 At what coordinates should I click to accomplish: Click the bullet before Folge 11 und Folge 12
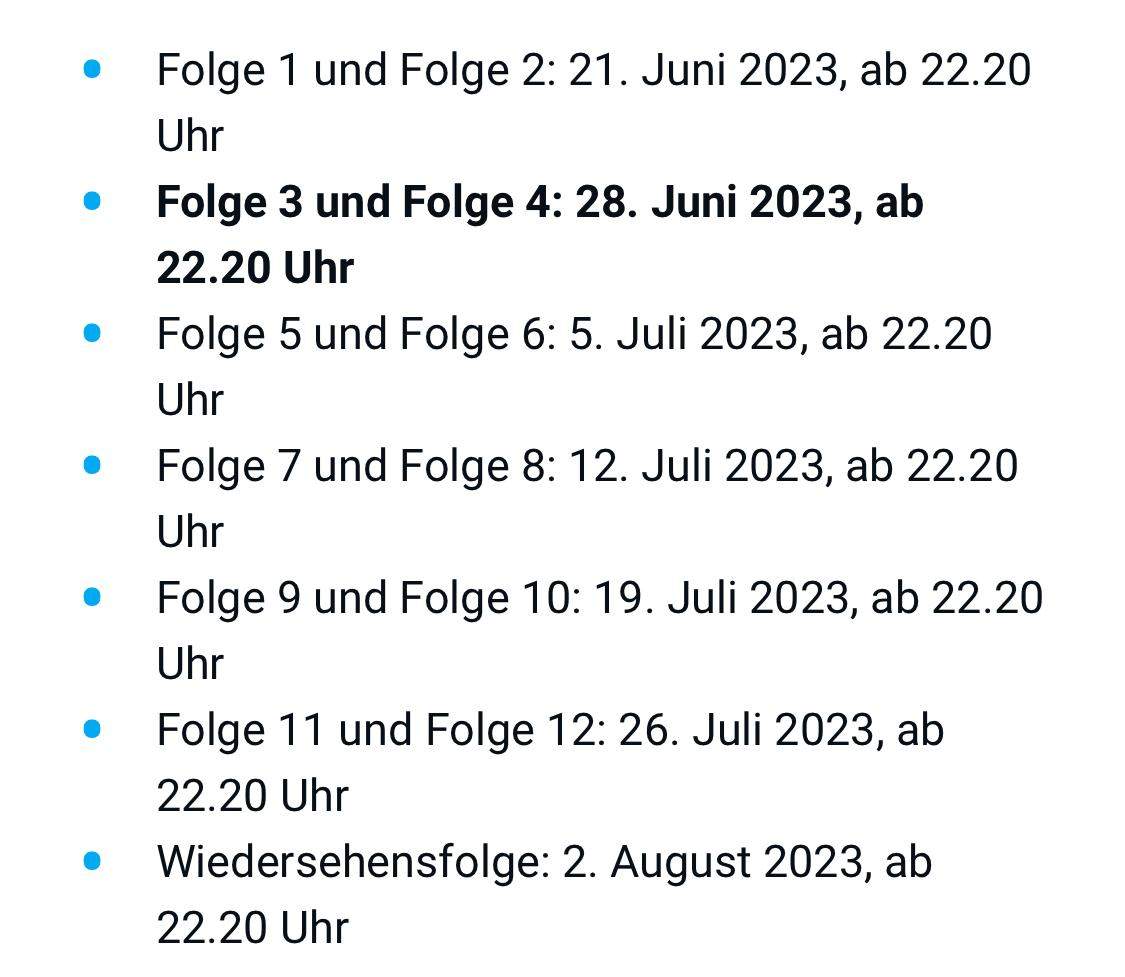pos(93,729)
